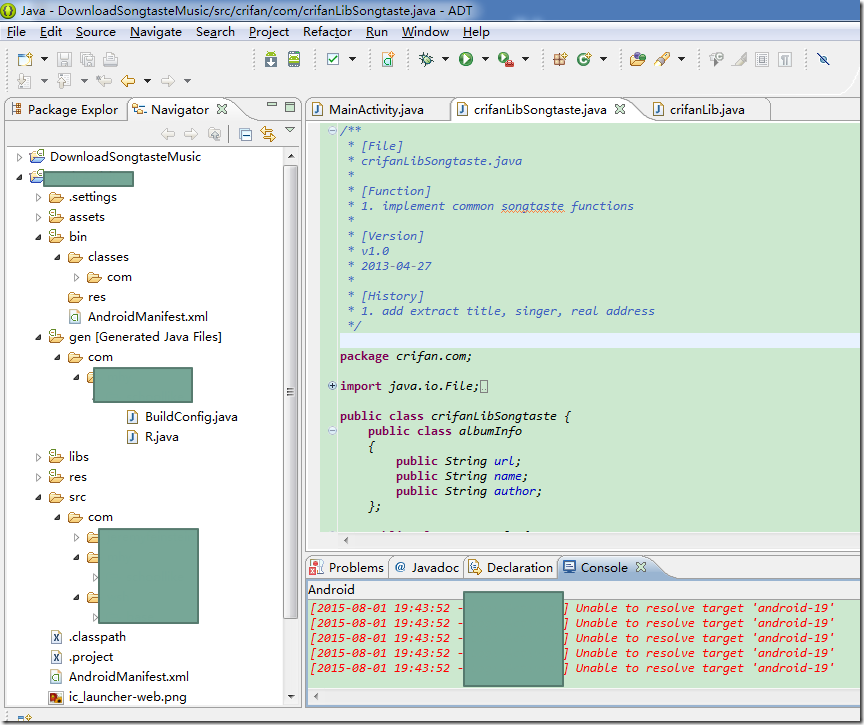Screen dimensions: 864x725
Task: Click the New Java Class icon
Action: pos(584,59)
